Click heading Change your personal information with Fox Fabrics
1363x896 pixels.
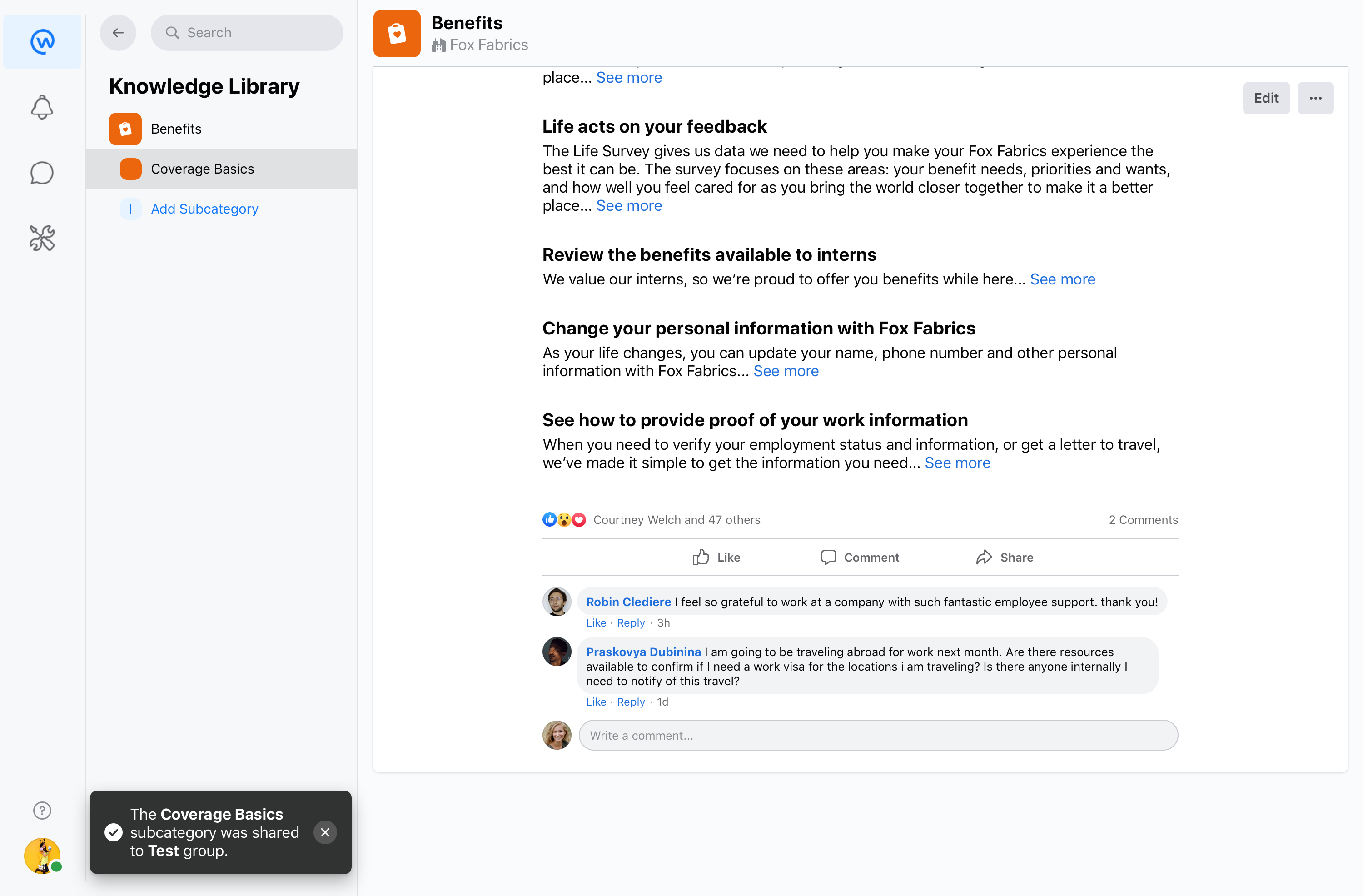759,328
